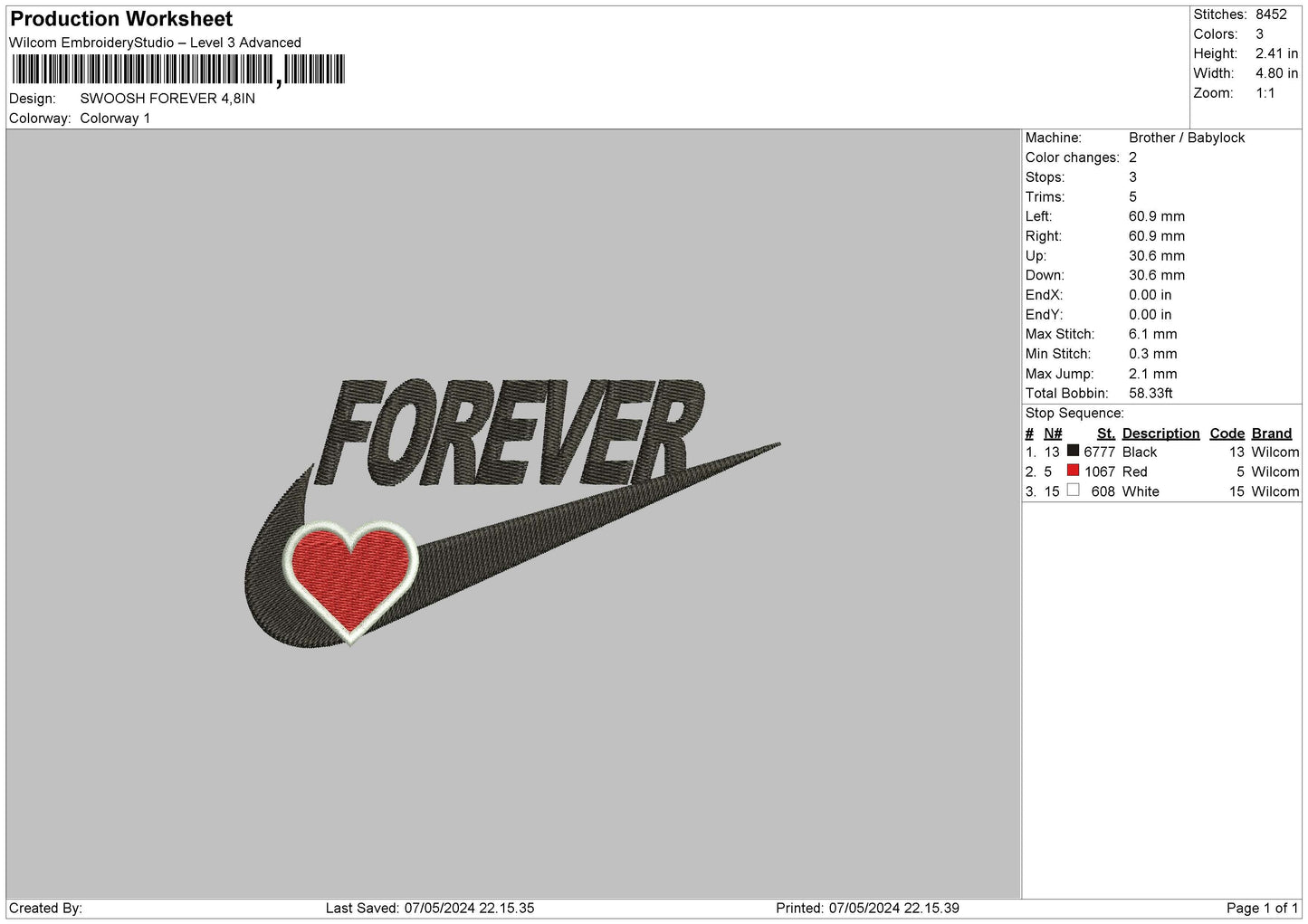Viewport: 1308px width, 924px height.
Task: Click the 'Brand' column header
Action: point(1272,433)
